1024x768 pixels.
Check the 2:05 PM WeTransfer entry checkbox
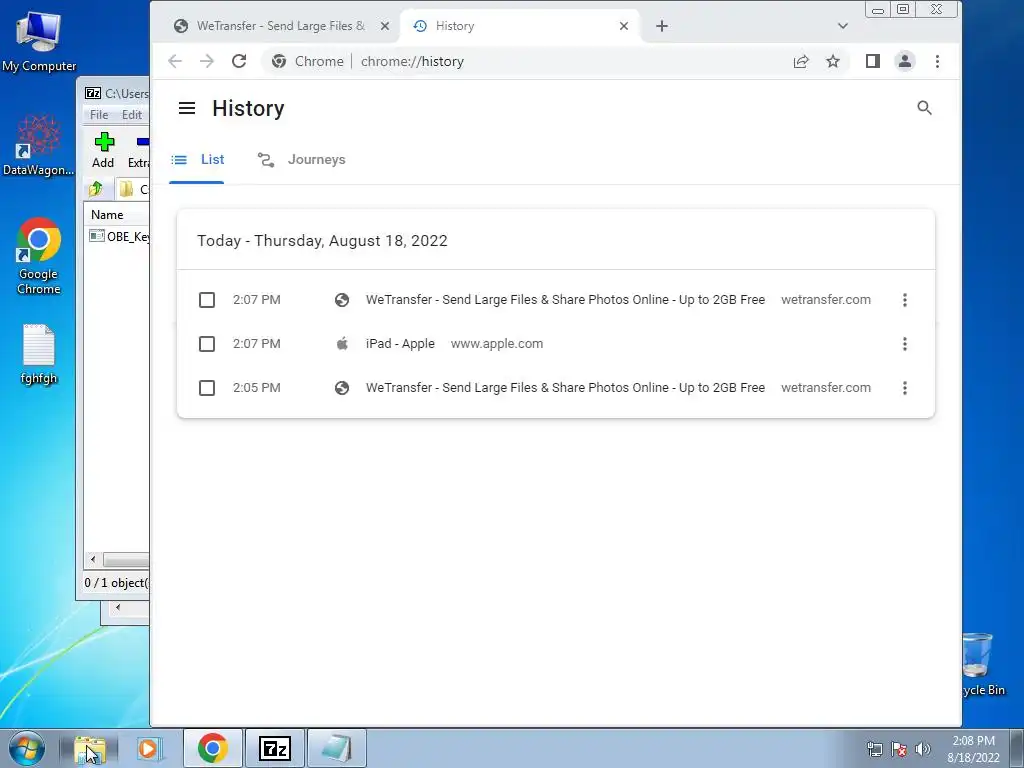point(206,388)
